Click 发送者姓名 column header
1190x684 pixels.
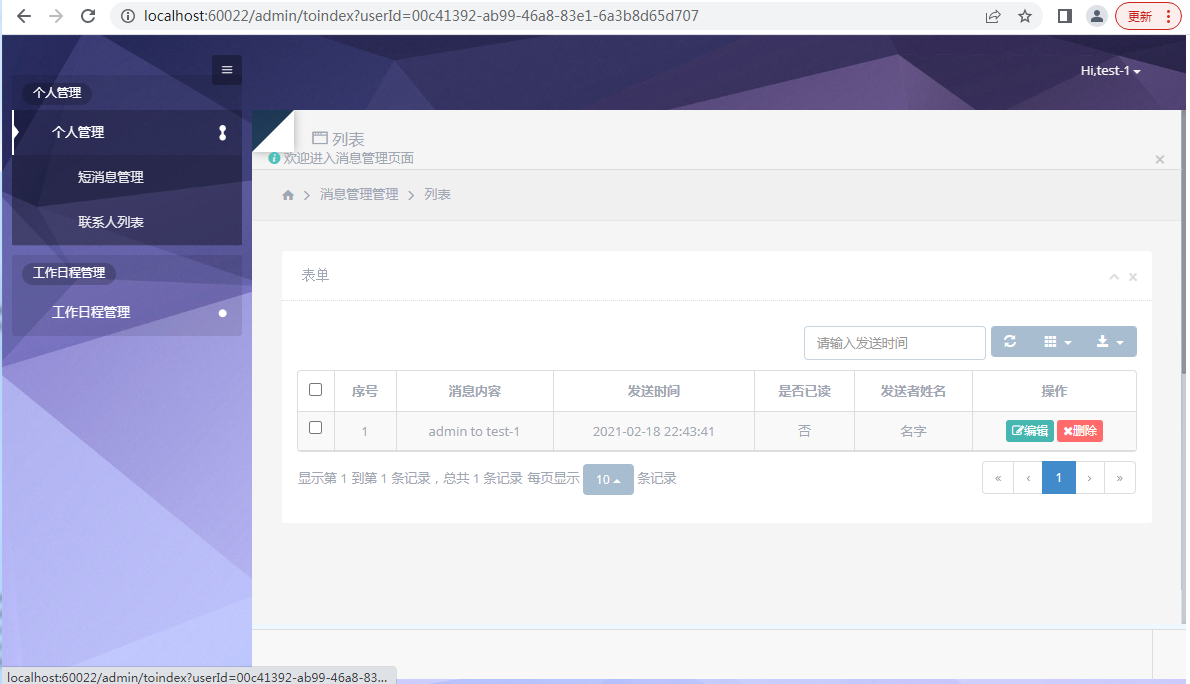tap(913, 391)
